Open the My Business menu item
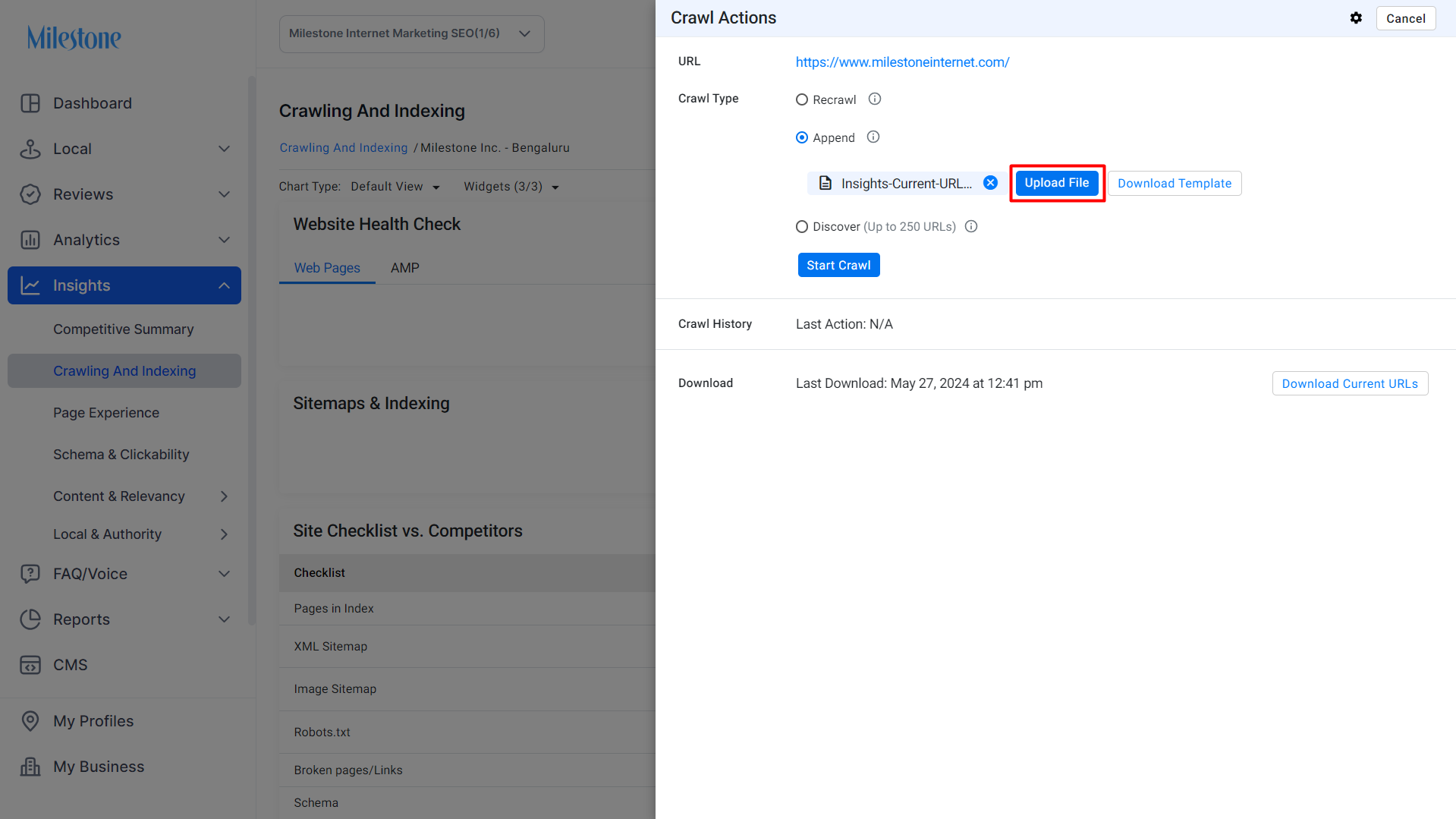1456x819 pixels. tap(99, 767)
